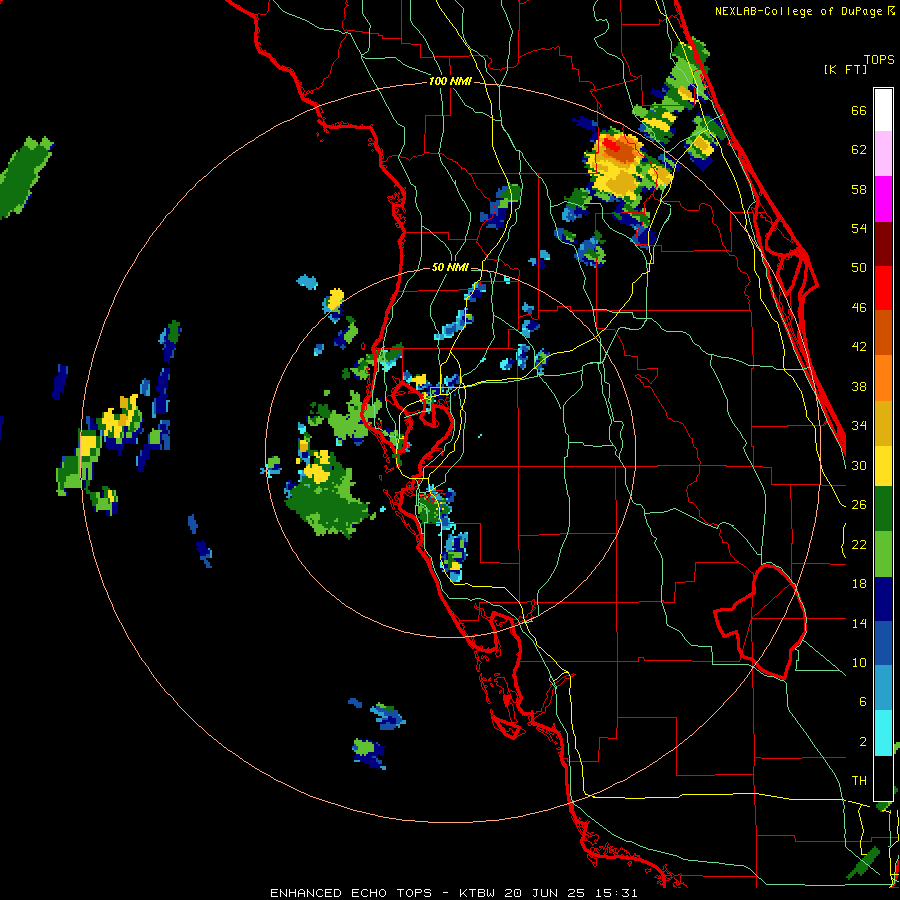Image resolution: width=900 pixels, height=900 pixels.
Task: Click the 66 value on the scale
Action: coord(859,111)
